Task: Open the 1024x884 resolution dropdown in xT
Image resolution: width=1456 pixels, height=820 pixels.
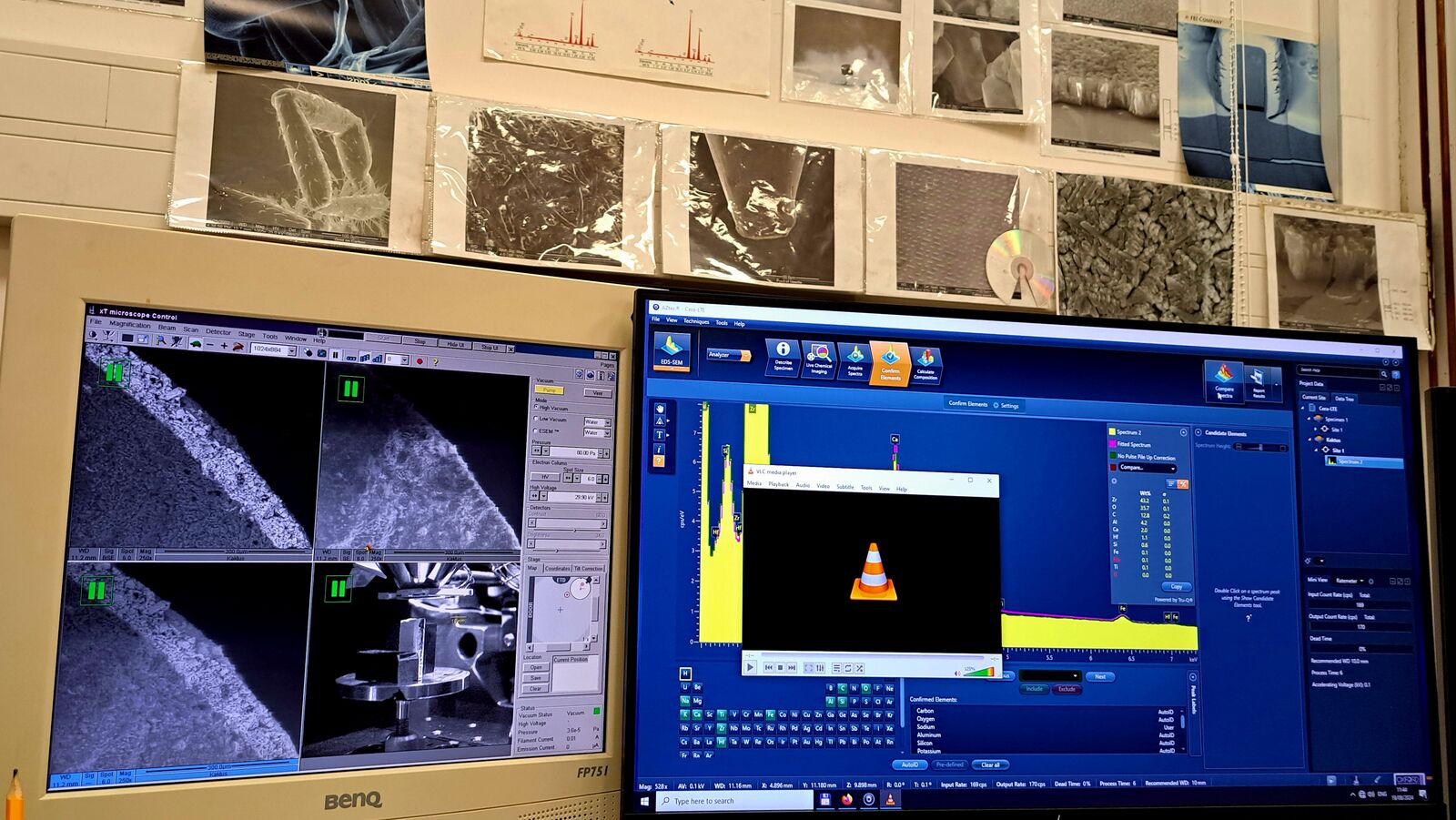Action: tap(274, 349)
